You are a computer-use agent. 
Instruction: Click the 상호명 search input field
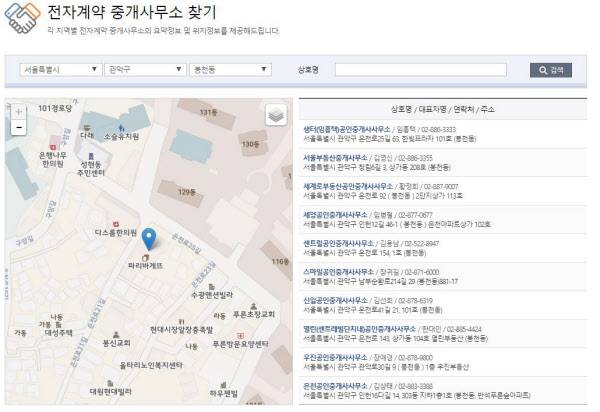coord(421,70)
